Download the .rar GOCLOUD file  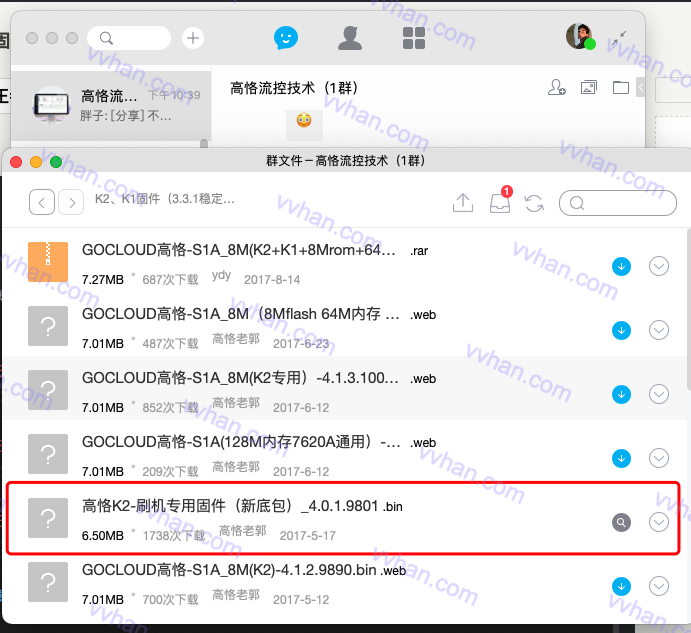621,266
